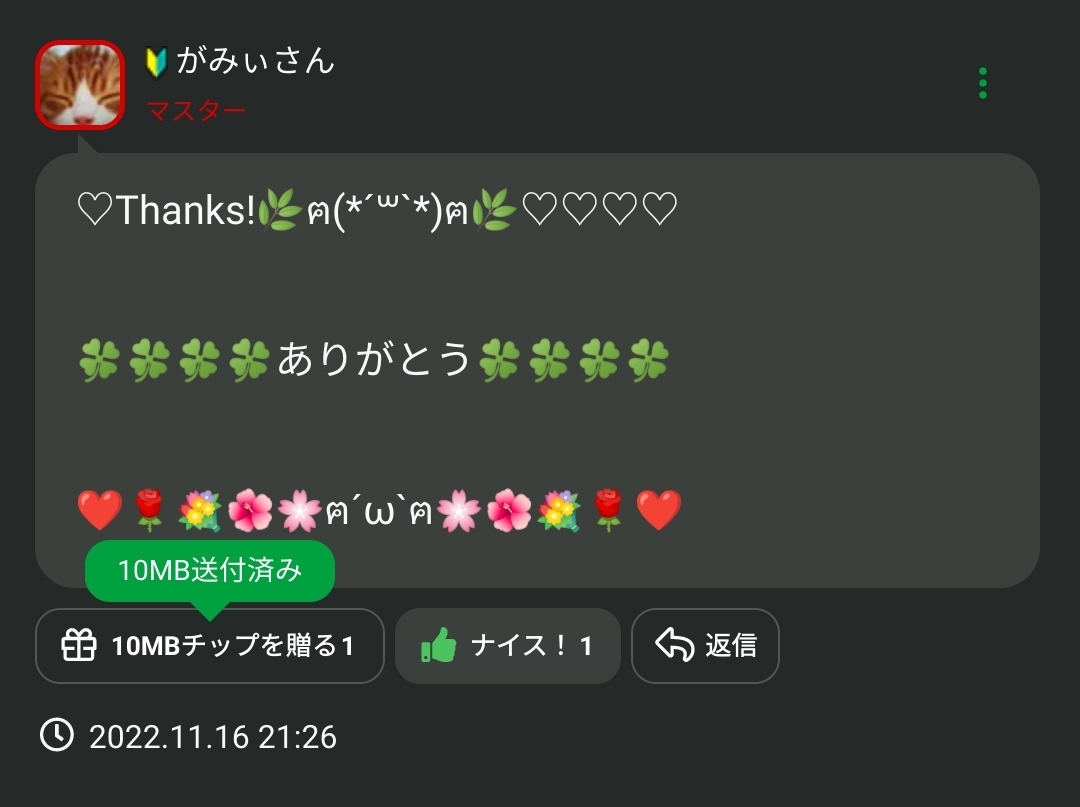The width and height of the screenshot is (1080, 807).
Task: Click the Thanks! message text line
Action: coord(377,209)
